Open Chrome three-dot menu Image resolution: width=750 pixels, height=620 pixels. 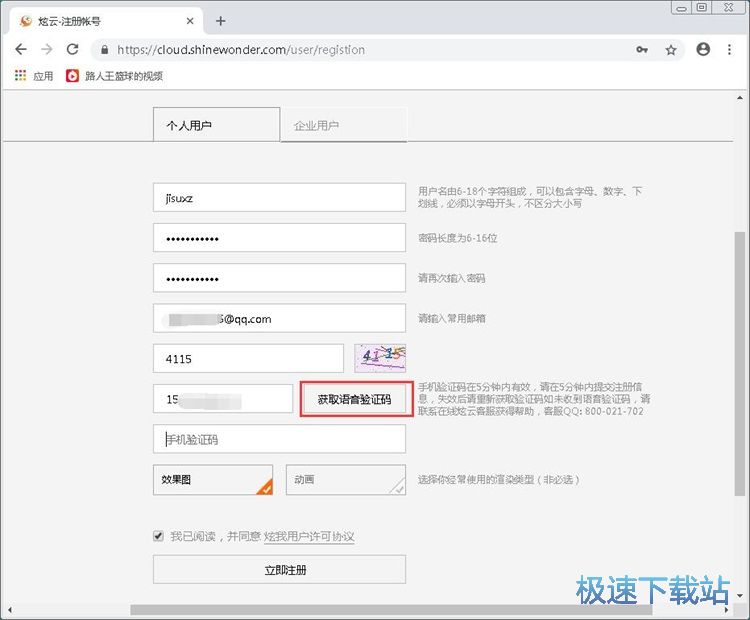point(729,49)
